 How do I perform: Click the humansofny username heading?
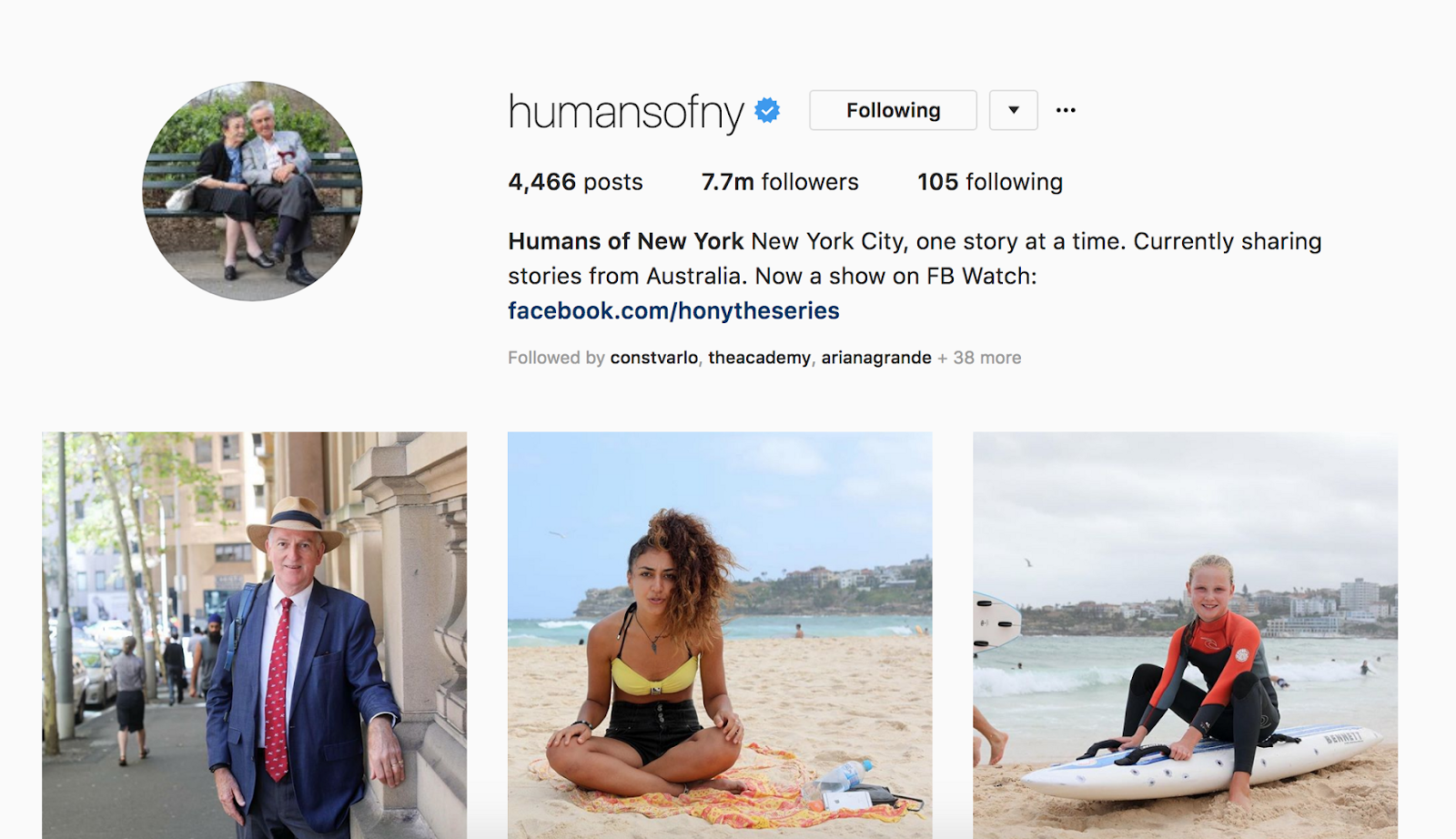[x=626, y=111]
